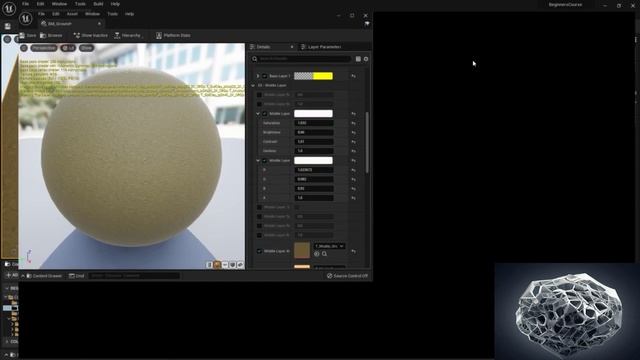Click the save icon in the main editor window
640x360 pixels.
click(x=8, y=26)
